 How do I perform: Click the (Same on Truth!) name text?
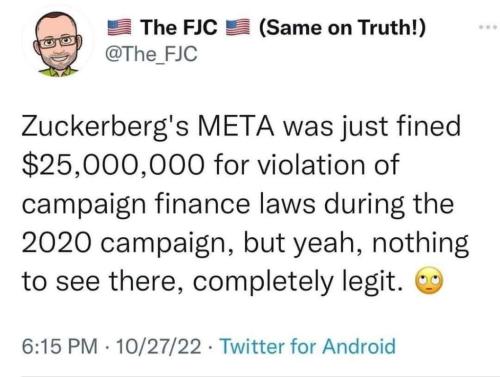(342, 28)
